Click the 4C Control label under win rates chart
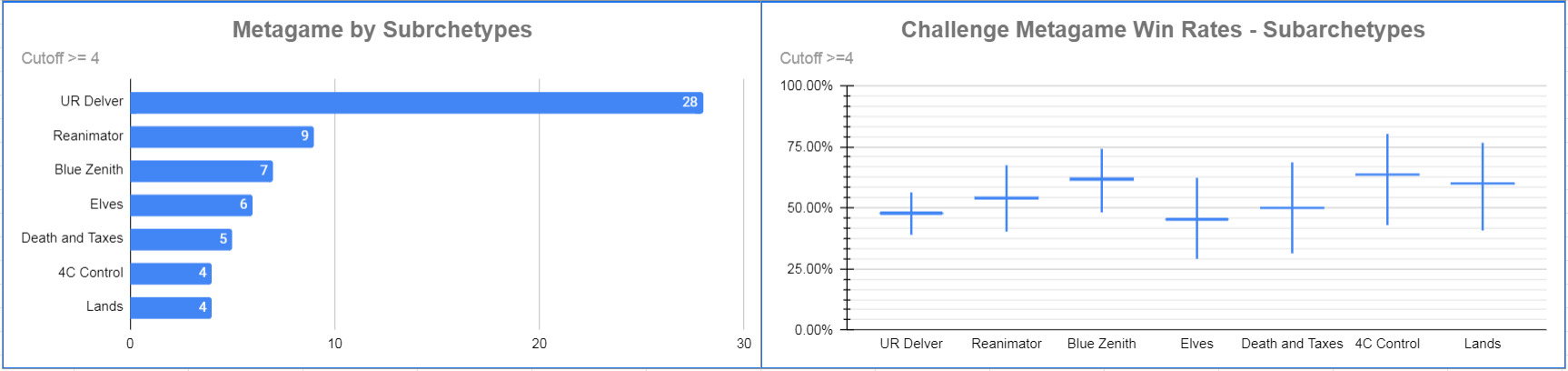Screen dimensions: 1568x371 click(x=1387, y=344)
